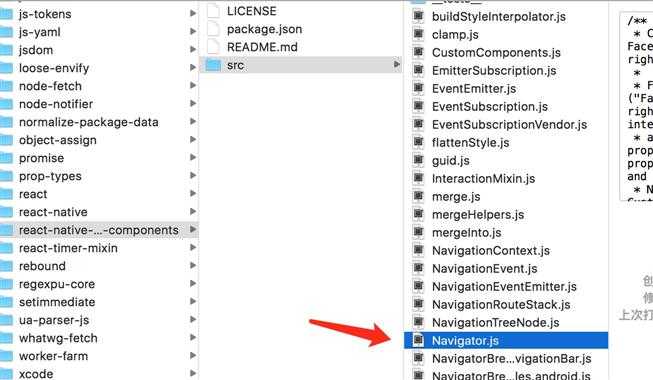Click the node-fetch folder icon
Image resolution: width=653 pixels, height=380 pixels.
point(6,86)
